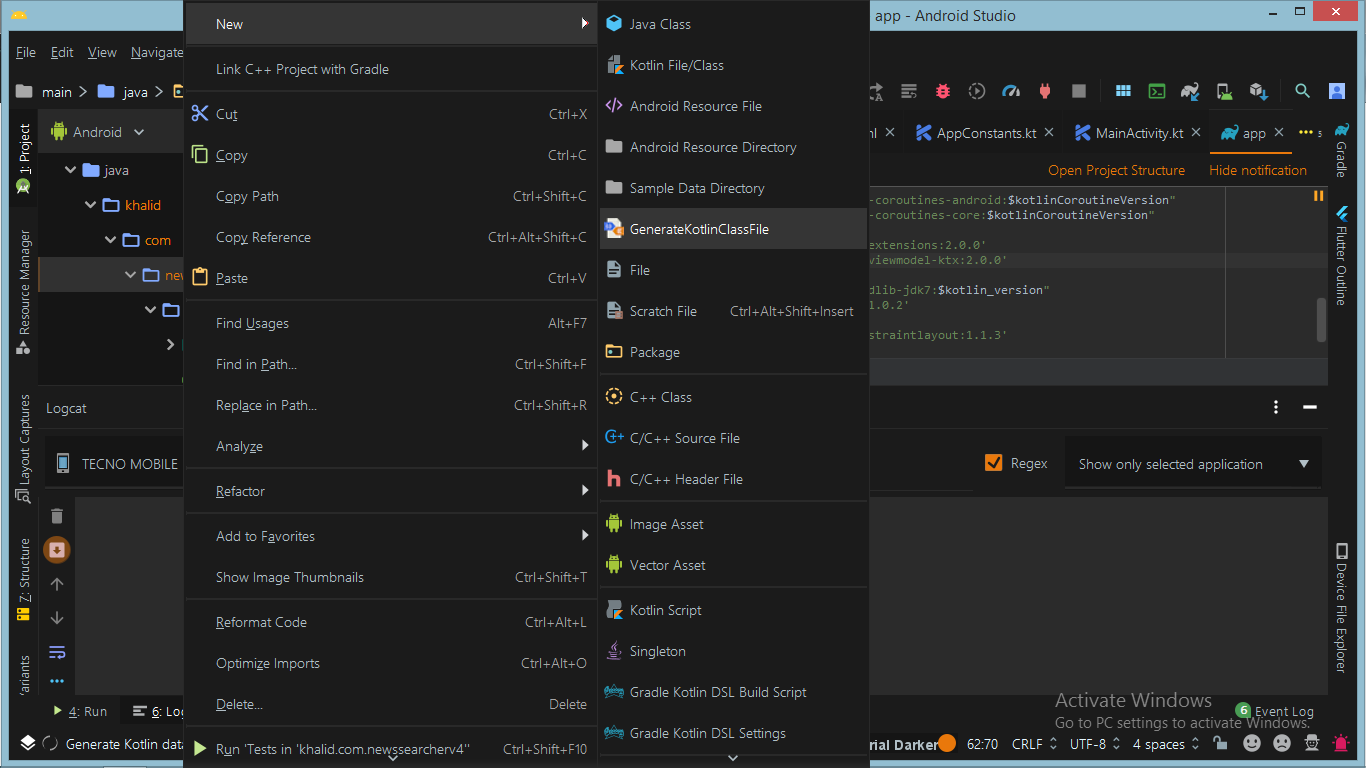Click the logcat Down arrow icon

57,618
